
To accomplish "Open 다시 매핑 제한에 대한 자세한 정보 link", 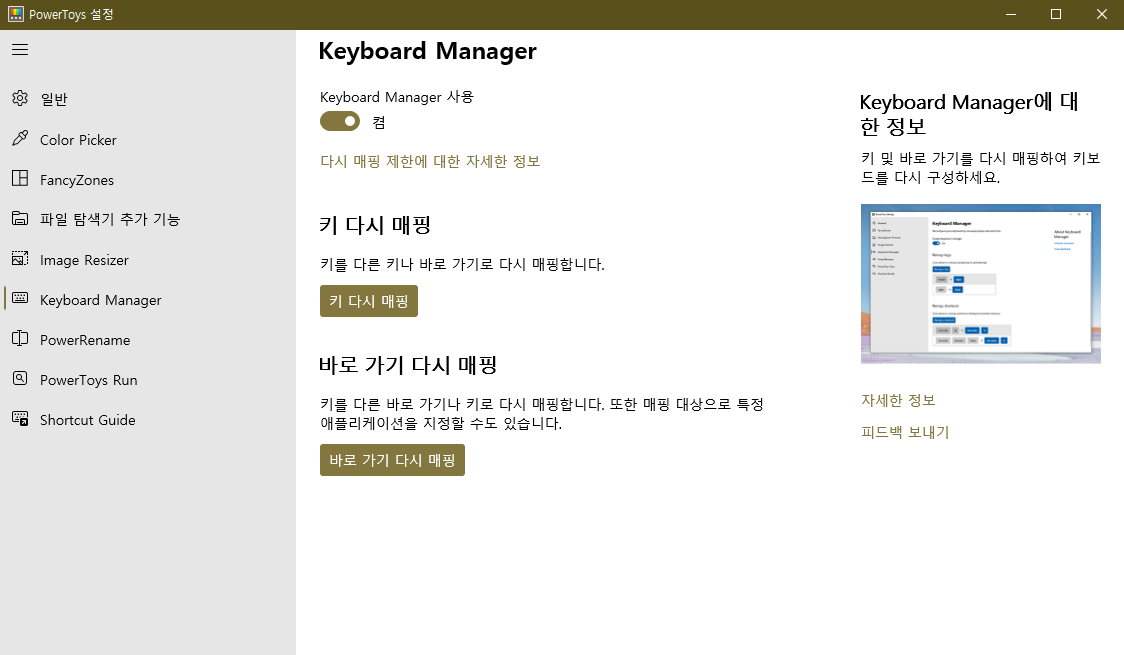I will click(x=430, y=161).
